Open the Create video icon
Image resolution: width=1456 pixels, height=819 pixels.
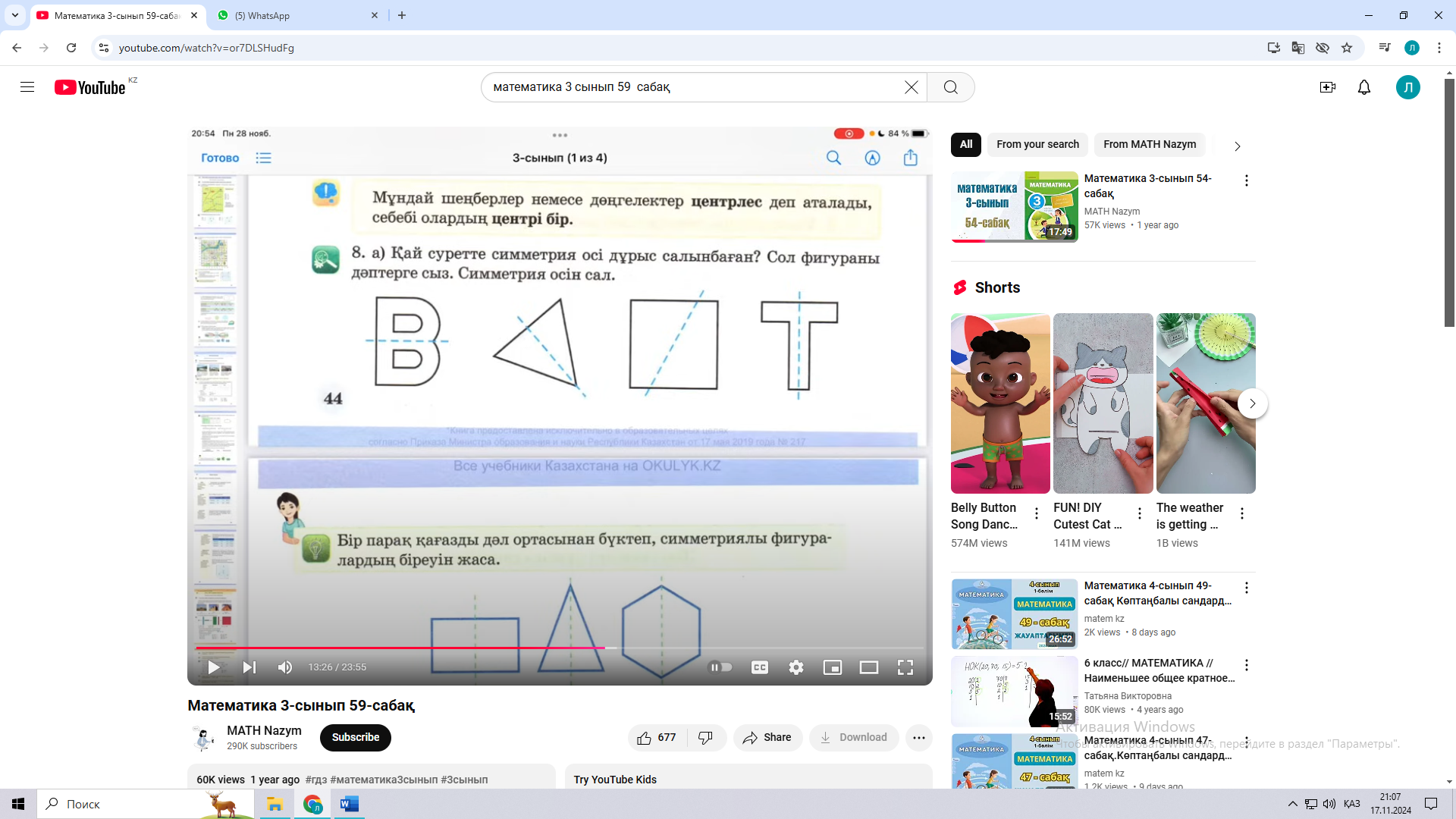(1327, 87)
